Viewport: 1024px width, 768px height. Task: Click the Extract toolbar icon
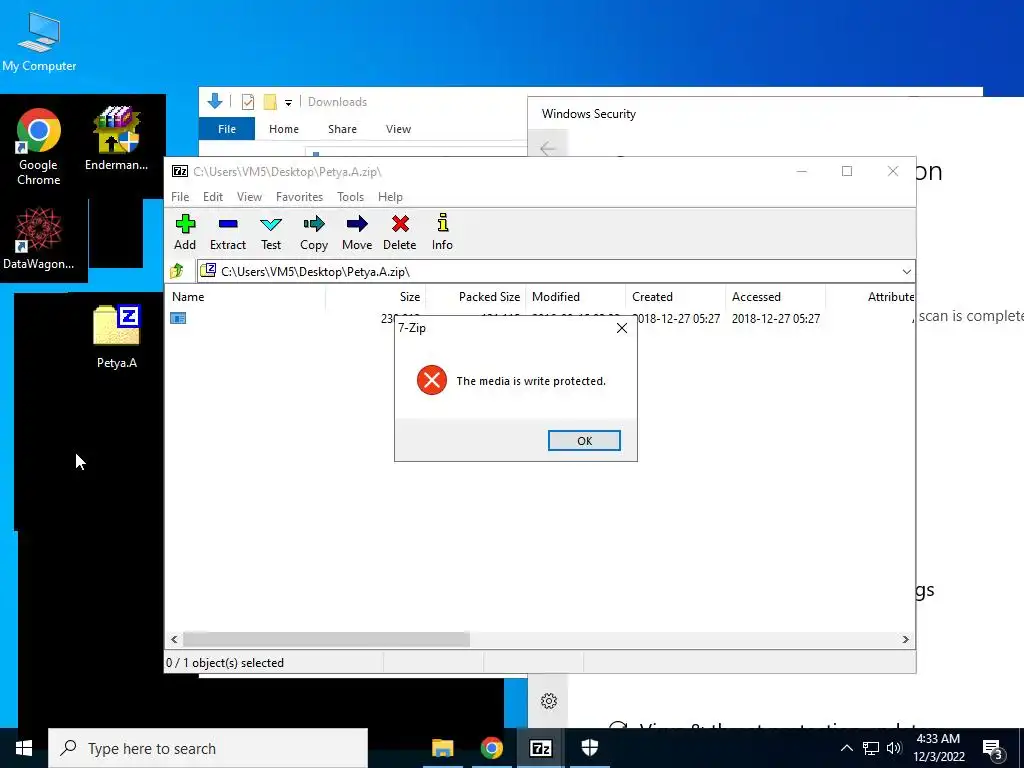[228, 232]
